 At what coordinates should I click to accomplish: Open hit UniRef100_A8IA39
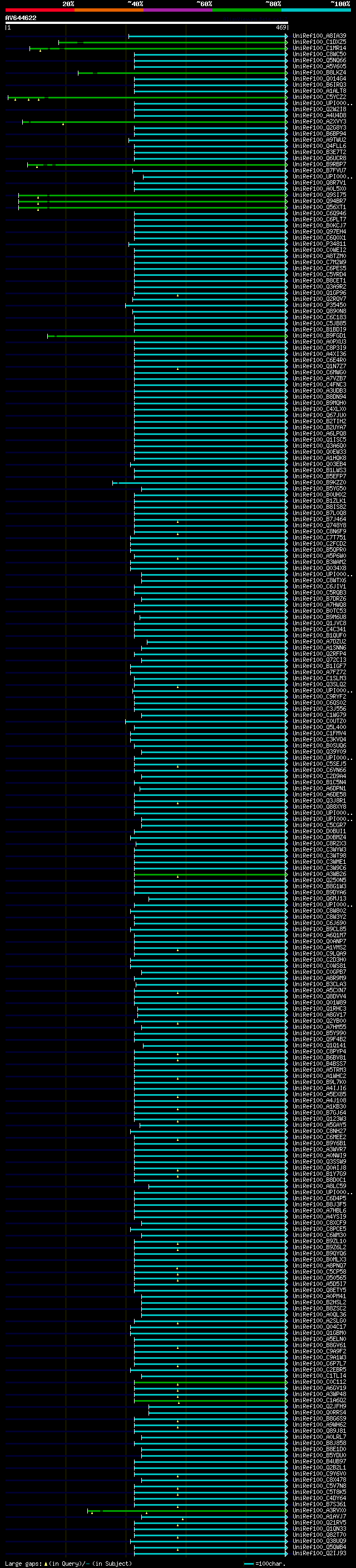pos(319,36)
